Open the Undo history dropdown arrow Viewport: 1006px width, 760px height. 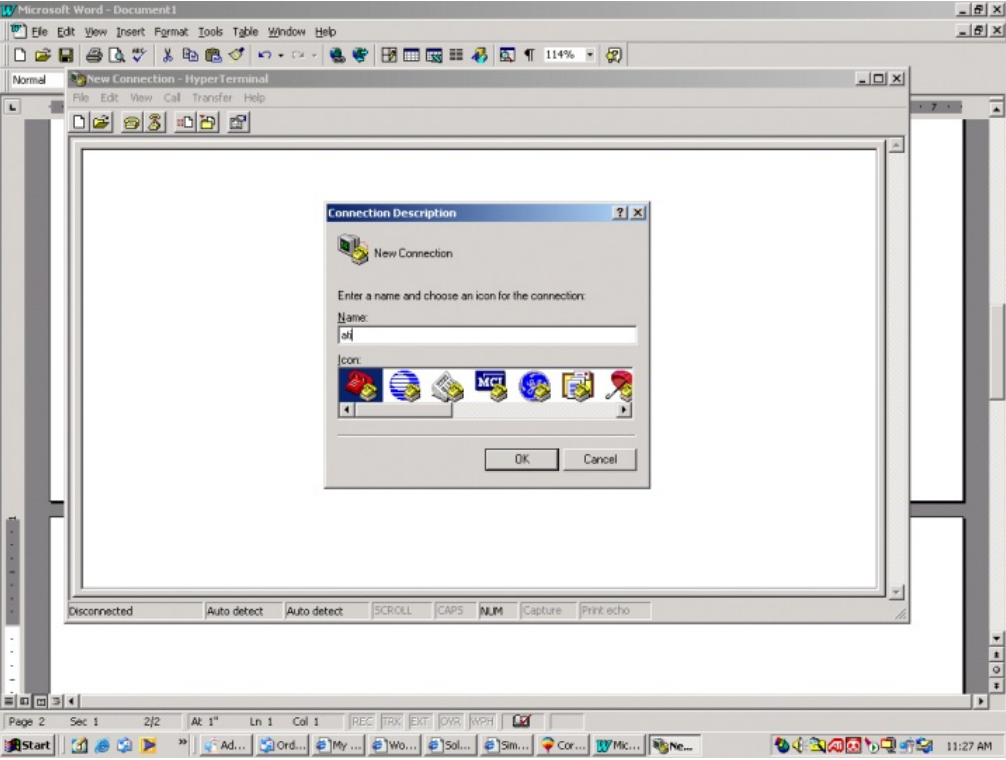(x=280, y=55)
